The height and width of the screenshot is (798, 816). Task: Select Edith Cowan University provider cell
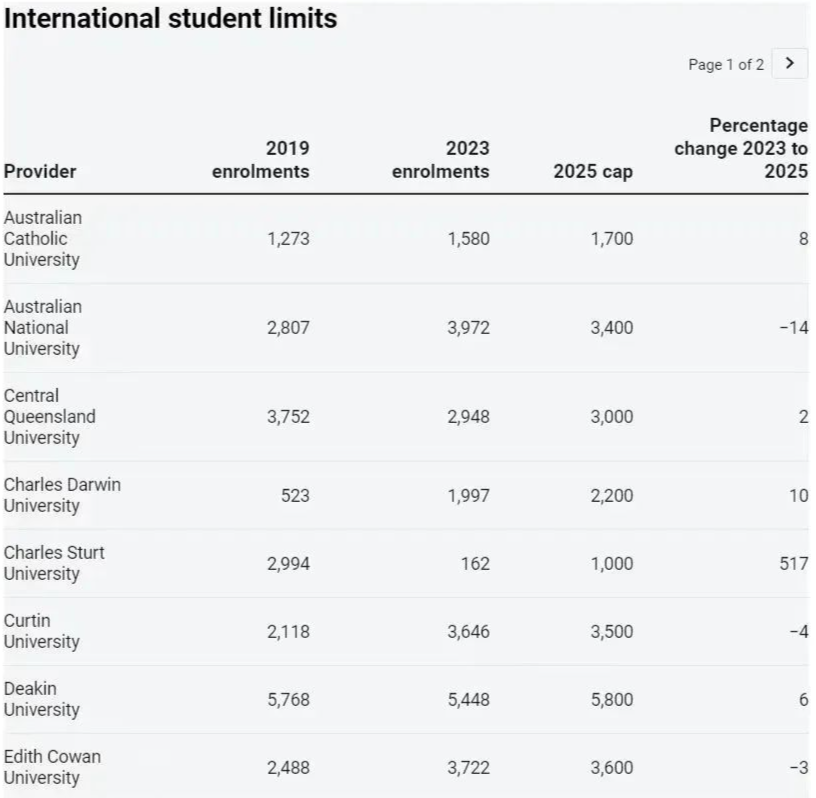[x=52, y=767]
